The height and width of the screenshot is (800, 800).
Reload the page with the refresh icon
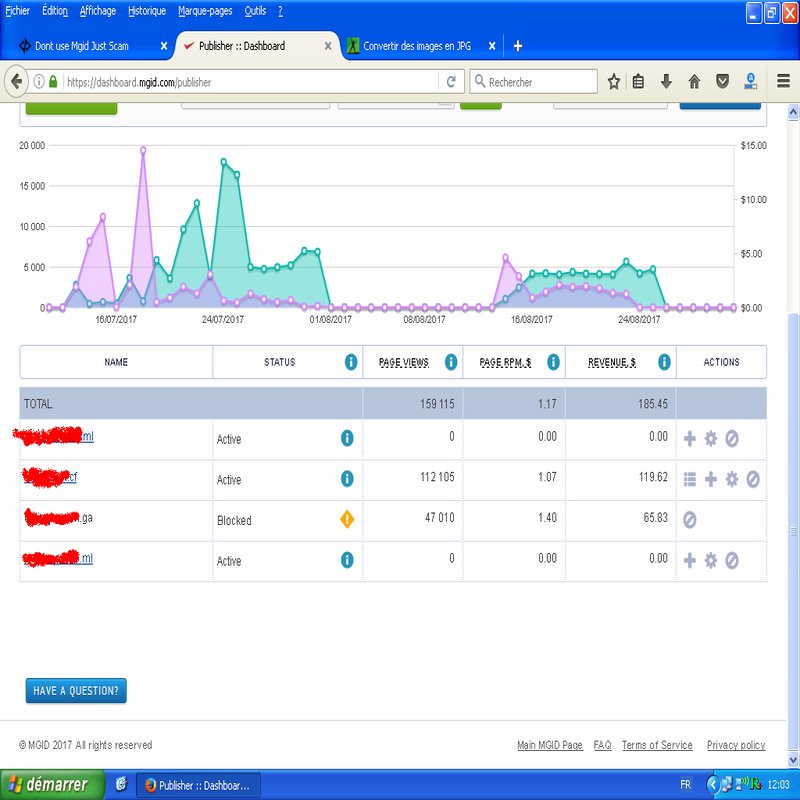(x=451, y=82)
